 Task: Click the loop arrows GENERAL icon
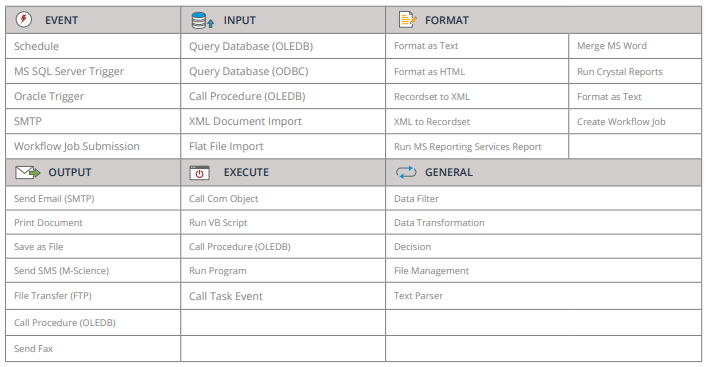tap(406, 172)
